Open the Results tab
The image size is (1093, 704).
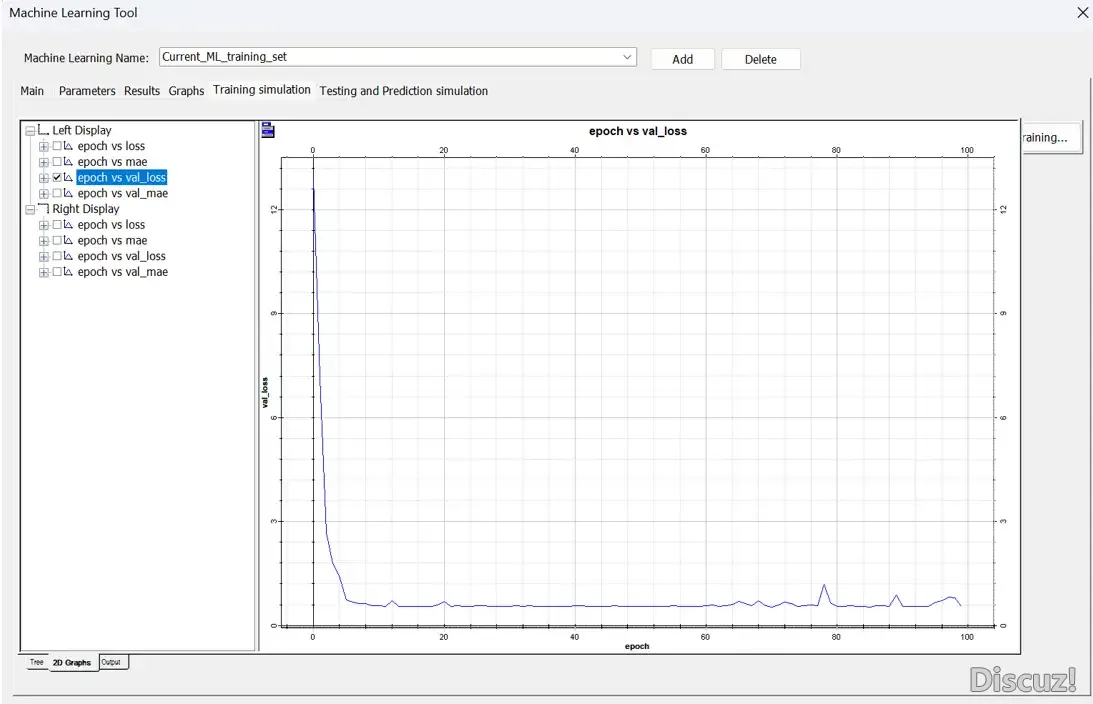click(142, 91)
